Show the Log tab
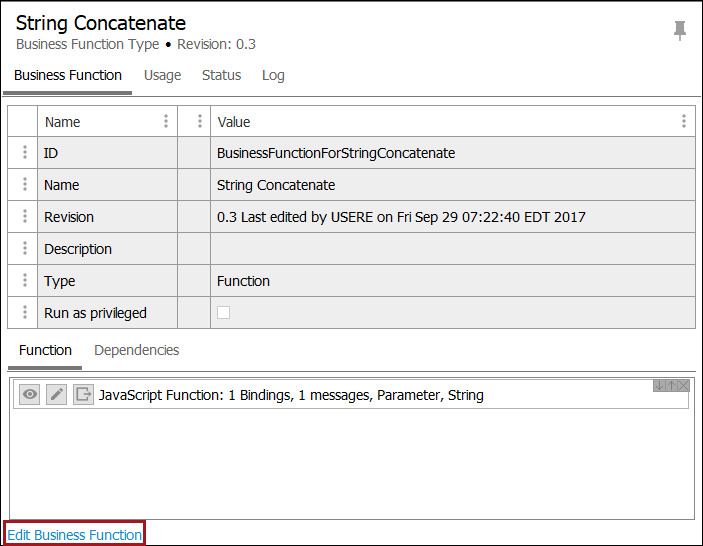The width and height of the screenshot is (703, 546). click(x=273, y=75)
